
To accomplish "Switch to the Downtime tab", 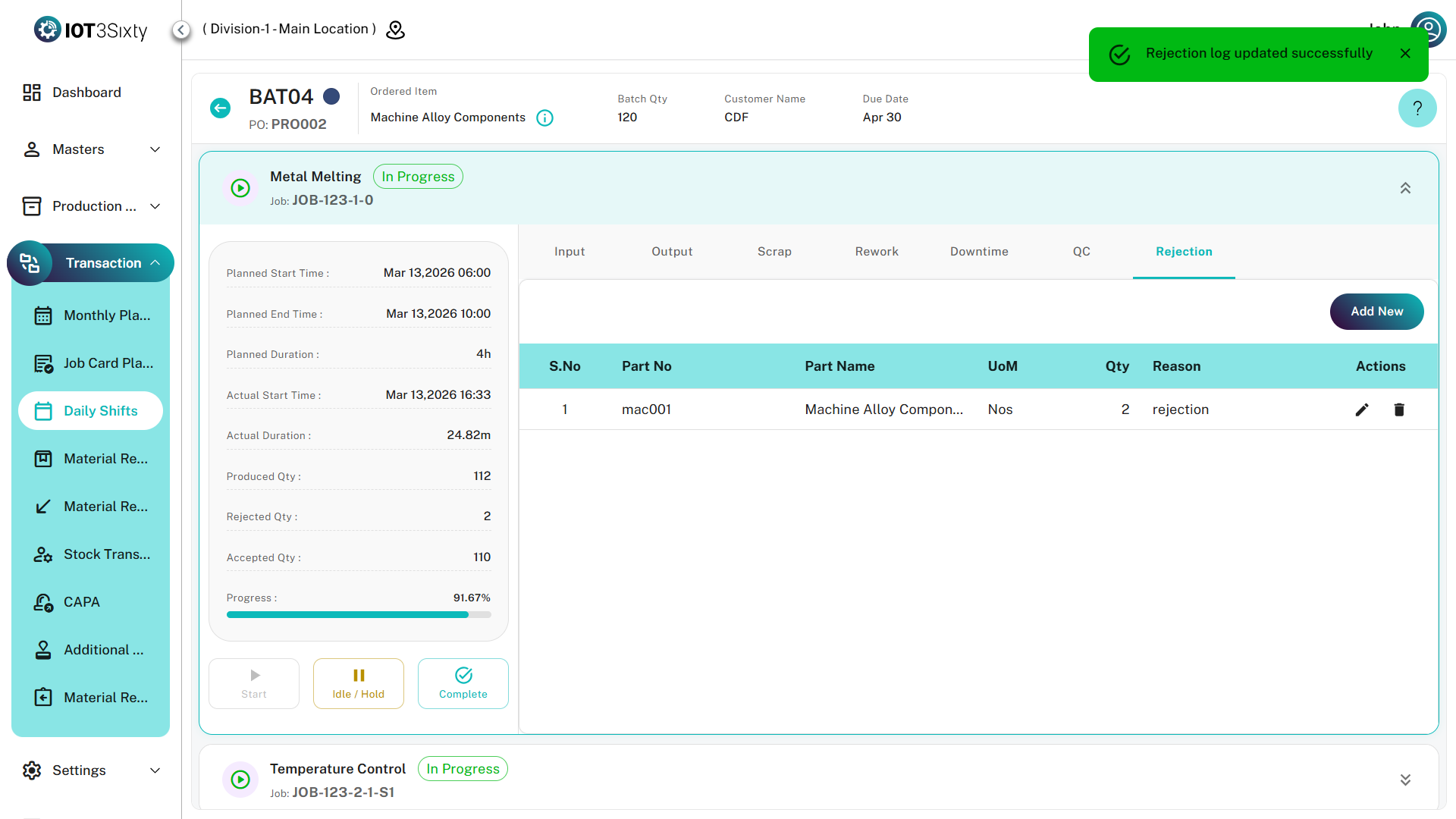I will coord(979,252).
